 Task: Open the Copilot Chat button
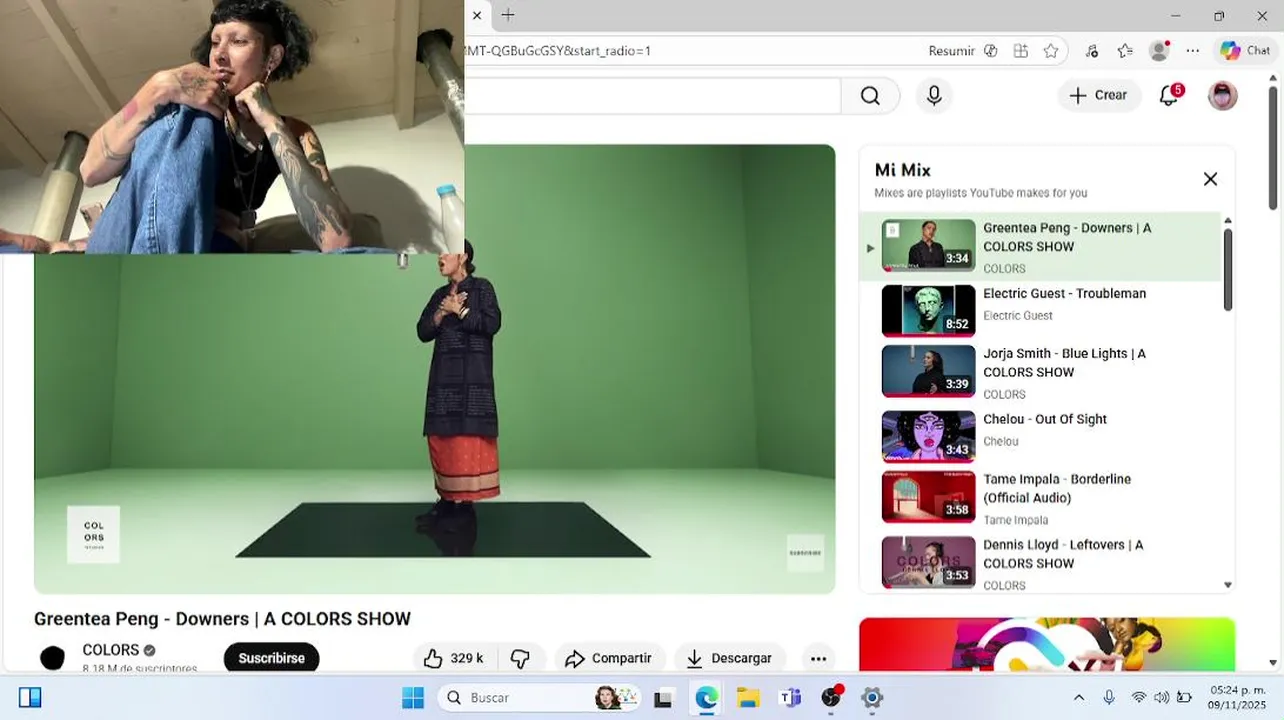[1245, 51]
